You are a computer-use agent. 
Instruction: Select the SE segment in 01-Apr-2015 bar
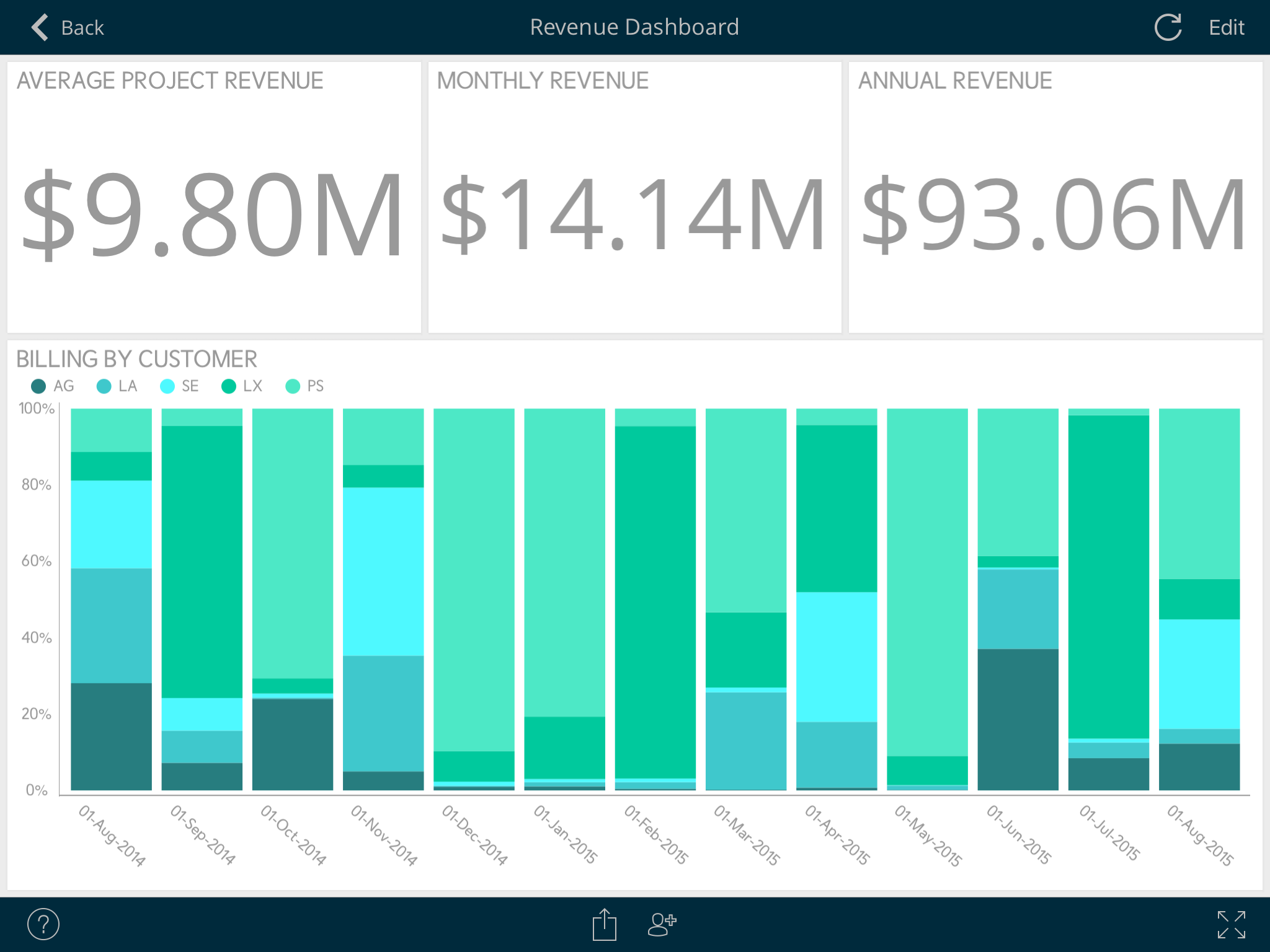(x=837, y=657)
